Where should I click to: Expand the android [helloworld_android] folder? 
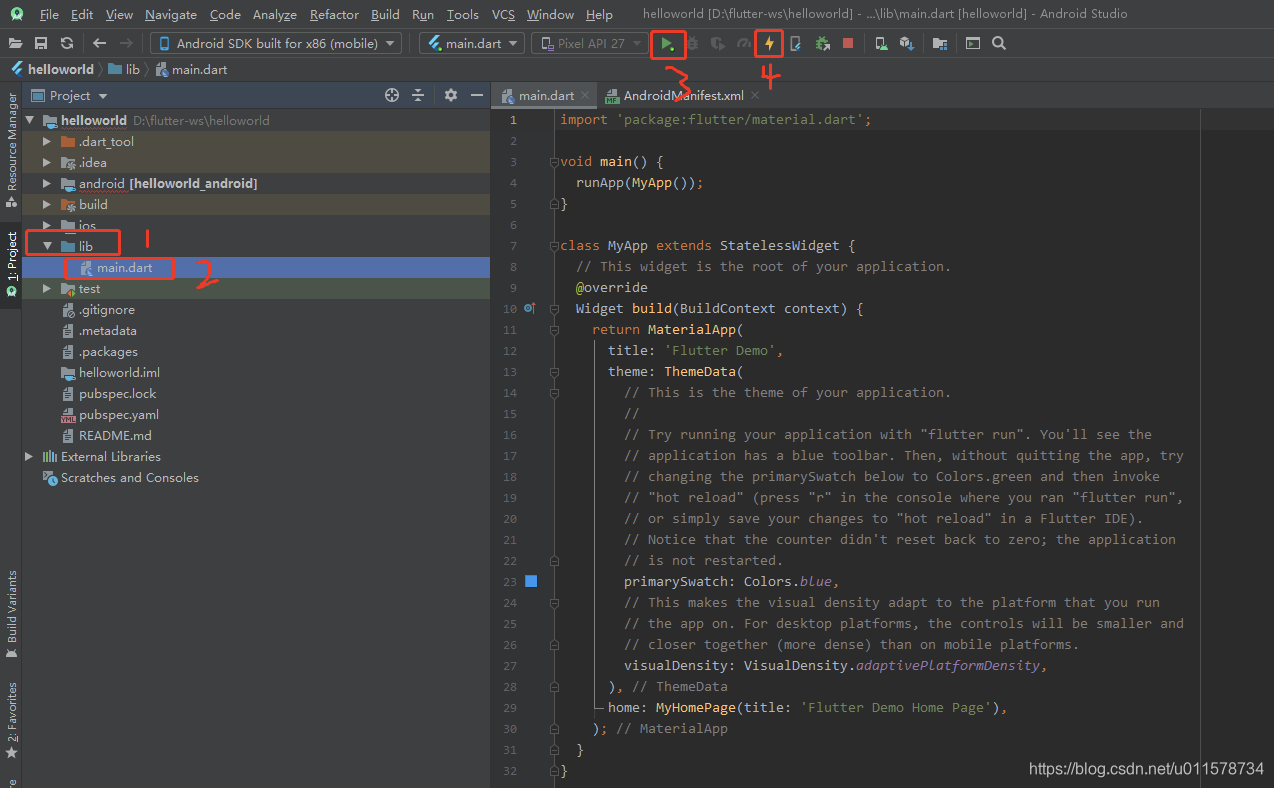click(46, 183)
